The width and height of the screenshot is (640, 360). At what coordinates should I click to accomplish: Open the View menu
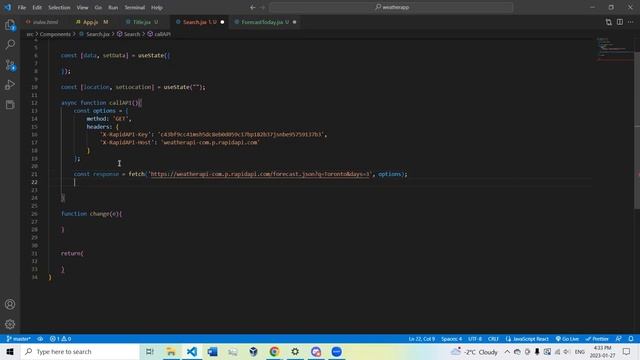click(x=82, y=7)
